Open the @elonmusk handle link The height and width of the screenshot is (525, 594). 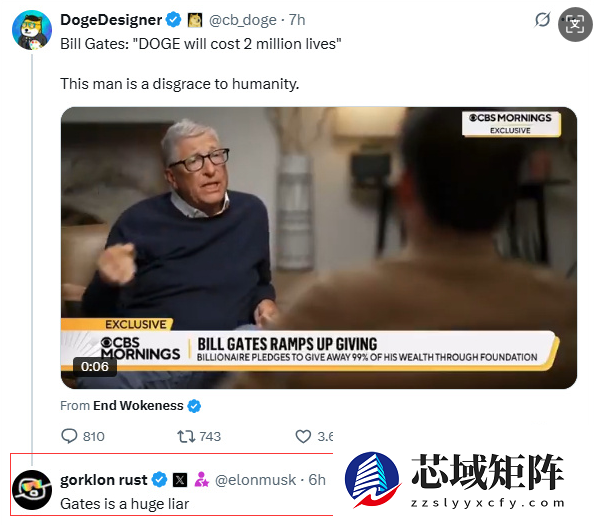pos(255,480)
